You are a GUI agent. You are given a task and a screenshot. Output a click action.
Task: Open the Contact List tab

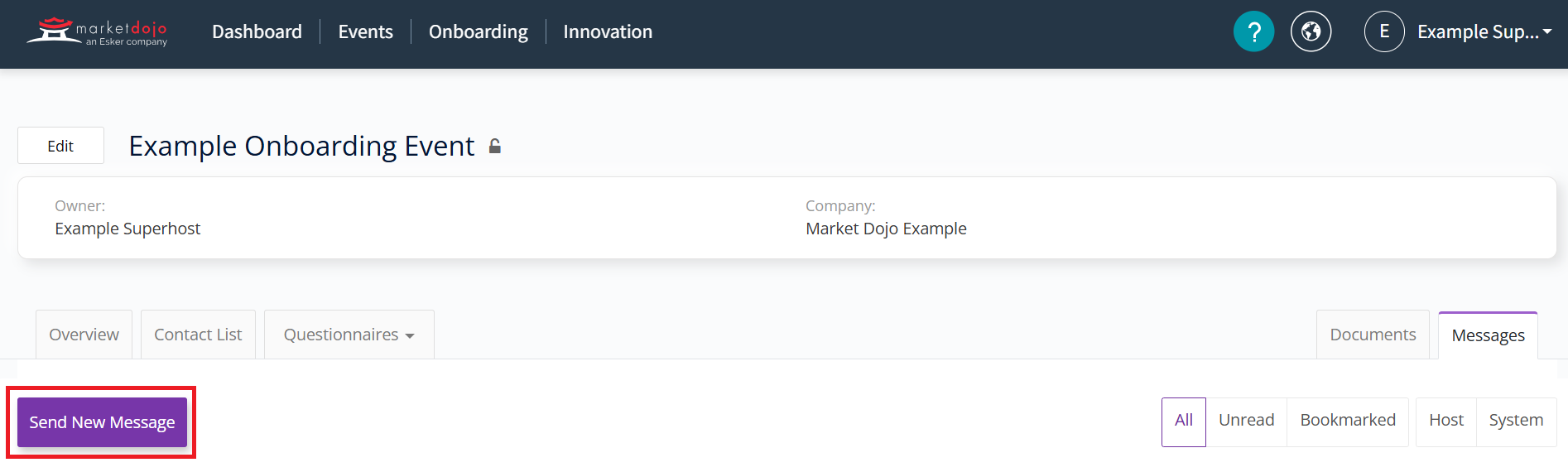pos(198,335)
